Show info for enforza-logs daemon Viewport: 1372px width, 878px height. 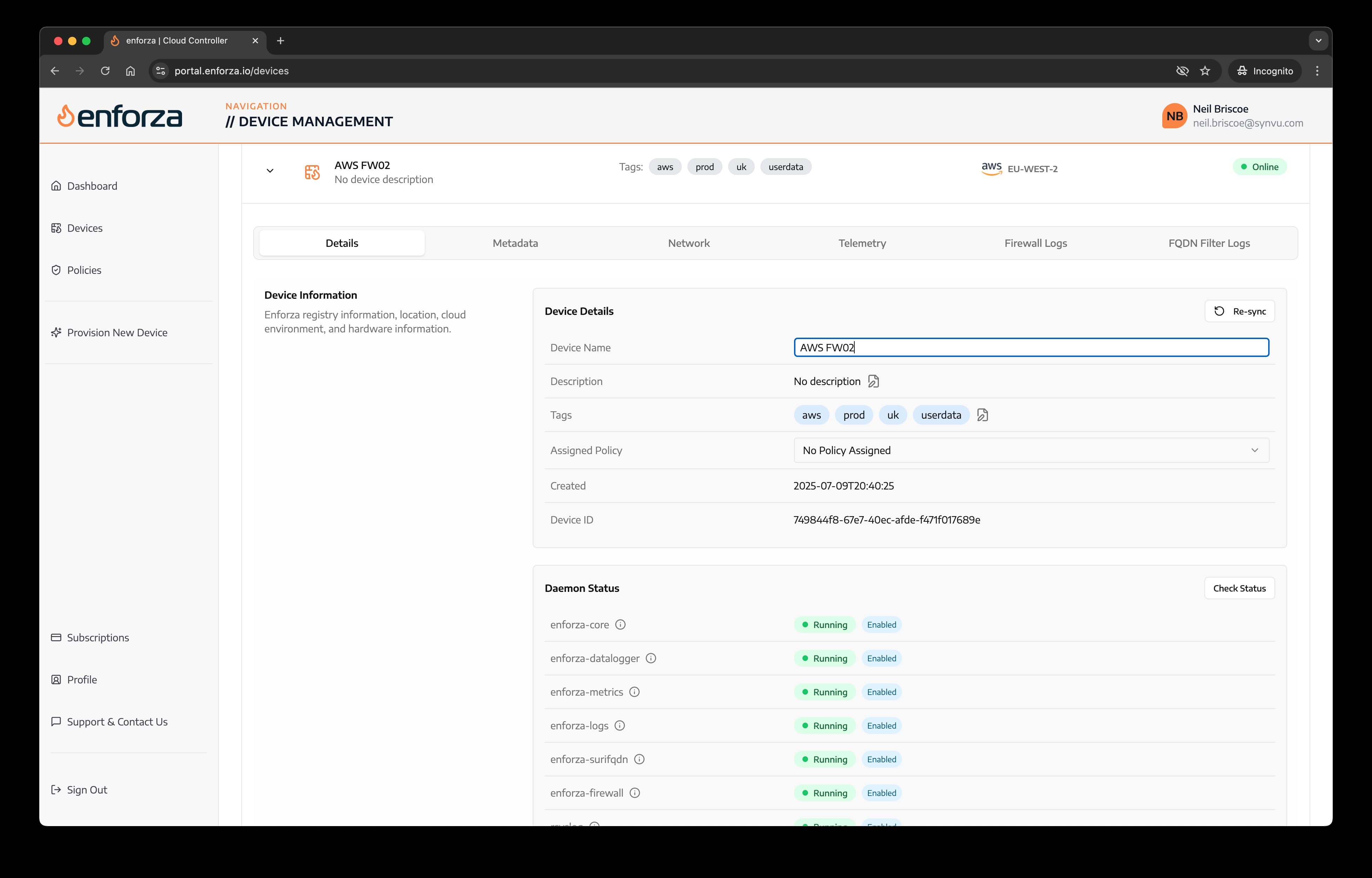click(620, 725)
